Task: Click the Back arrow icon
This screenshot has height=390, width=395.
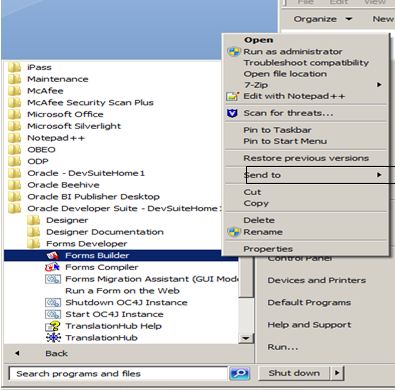Action: tap(17, 353)
